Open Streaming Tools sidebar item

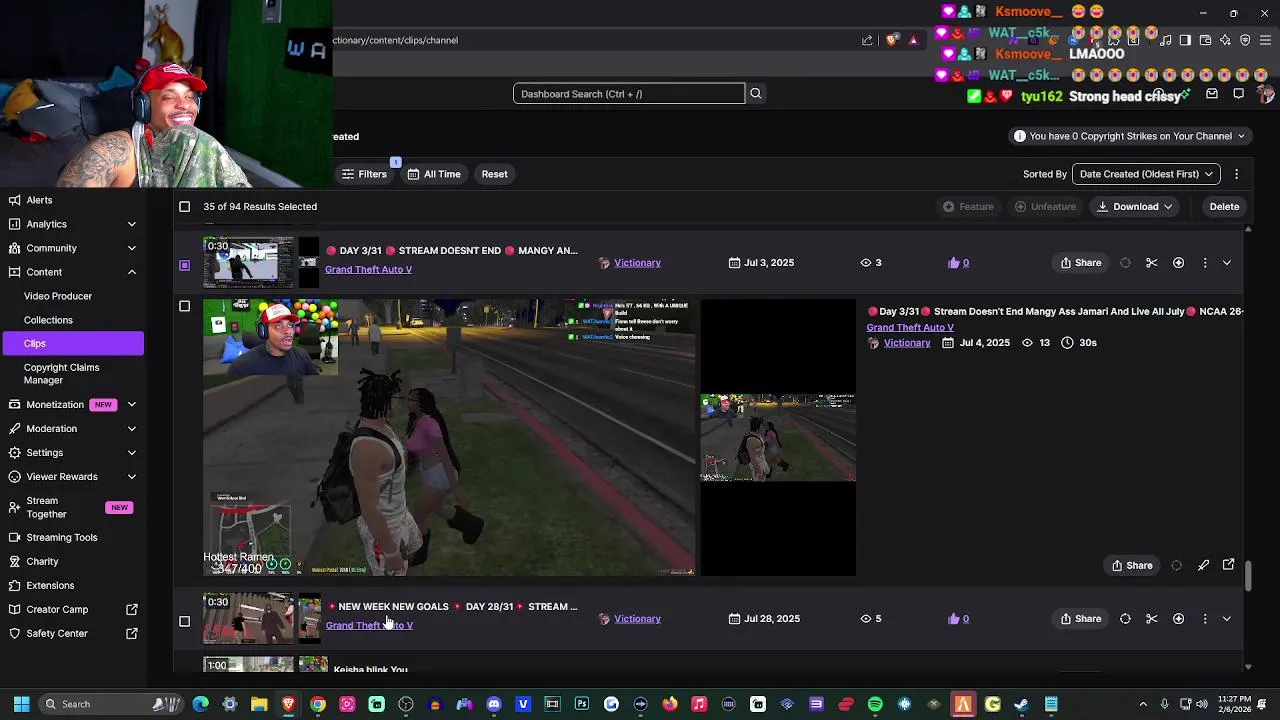click(x=62, y=537)
